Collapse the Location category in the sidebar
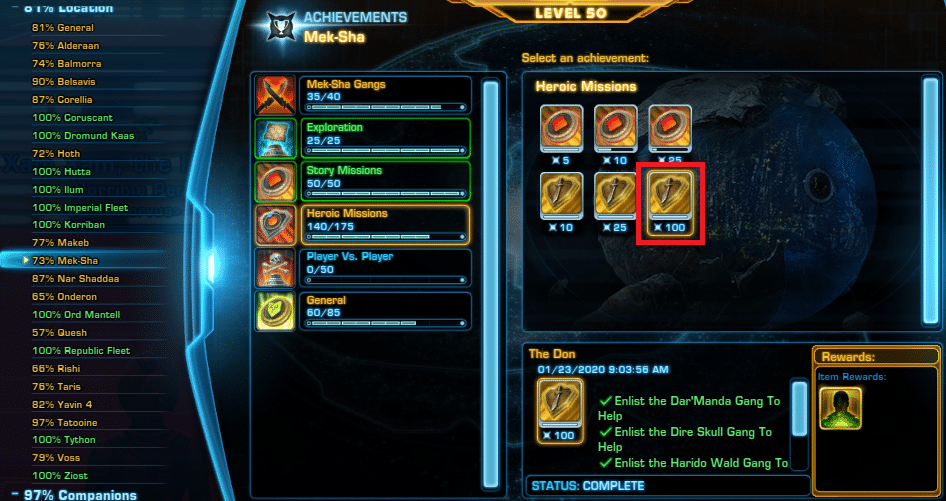 pos(14,8)
